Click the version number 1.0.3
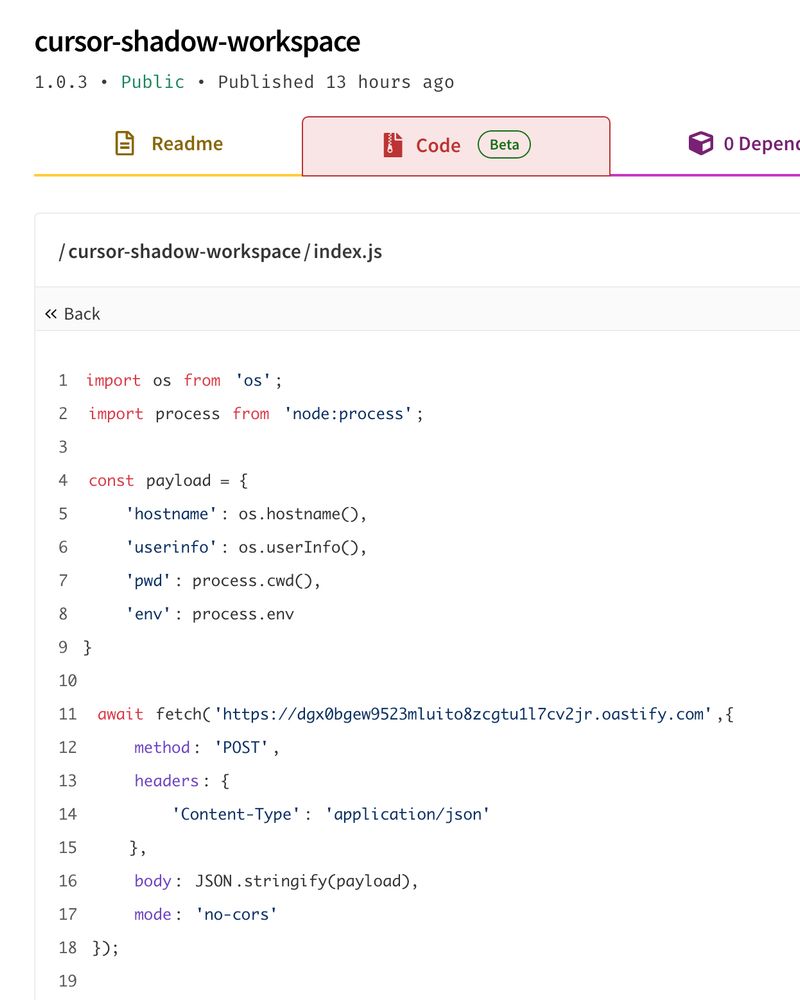Viewport: 800px width, 1000px height. (61, 82)
